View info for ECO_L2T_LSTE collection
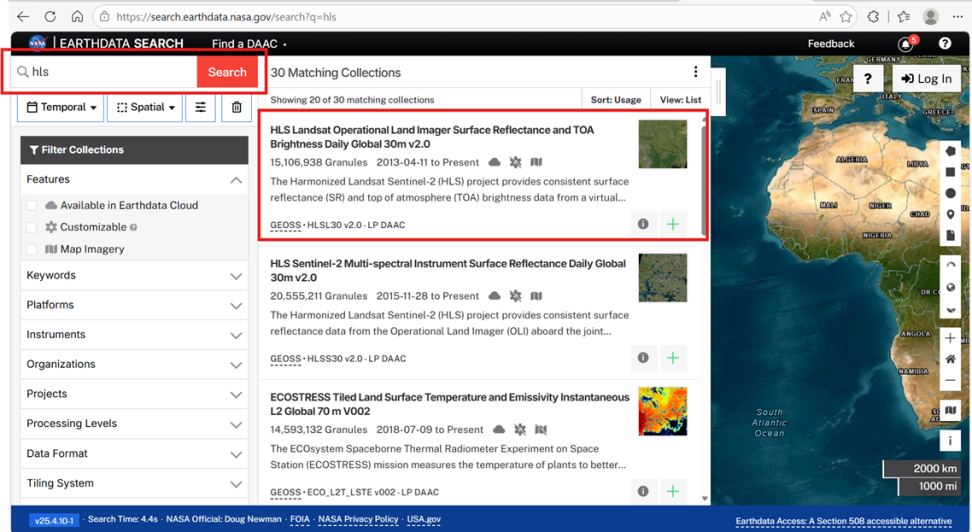Viewport: 972px width, 532px height. point(643,491)
